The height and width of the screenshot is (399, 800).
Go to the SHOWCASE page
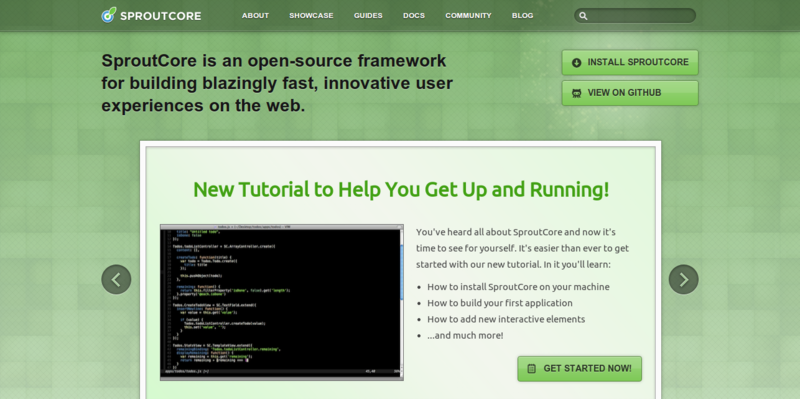click(x=311, y=16)
